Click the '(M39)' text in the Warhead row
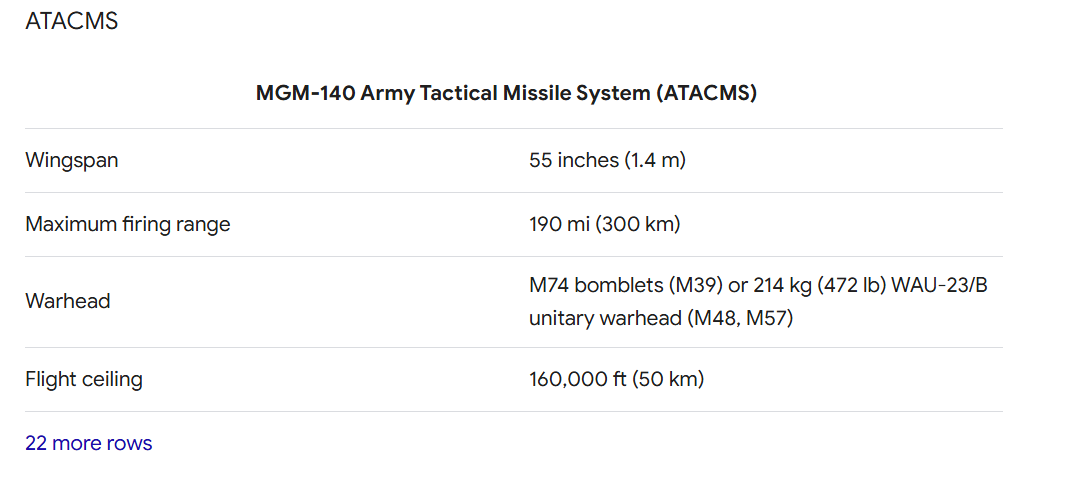Viewport: 1065px width, 481px height. (695, 285)
